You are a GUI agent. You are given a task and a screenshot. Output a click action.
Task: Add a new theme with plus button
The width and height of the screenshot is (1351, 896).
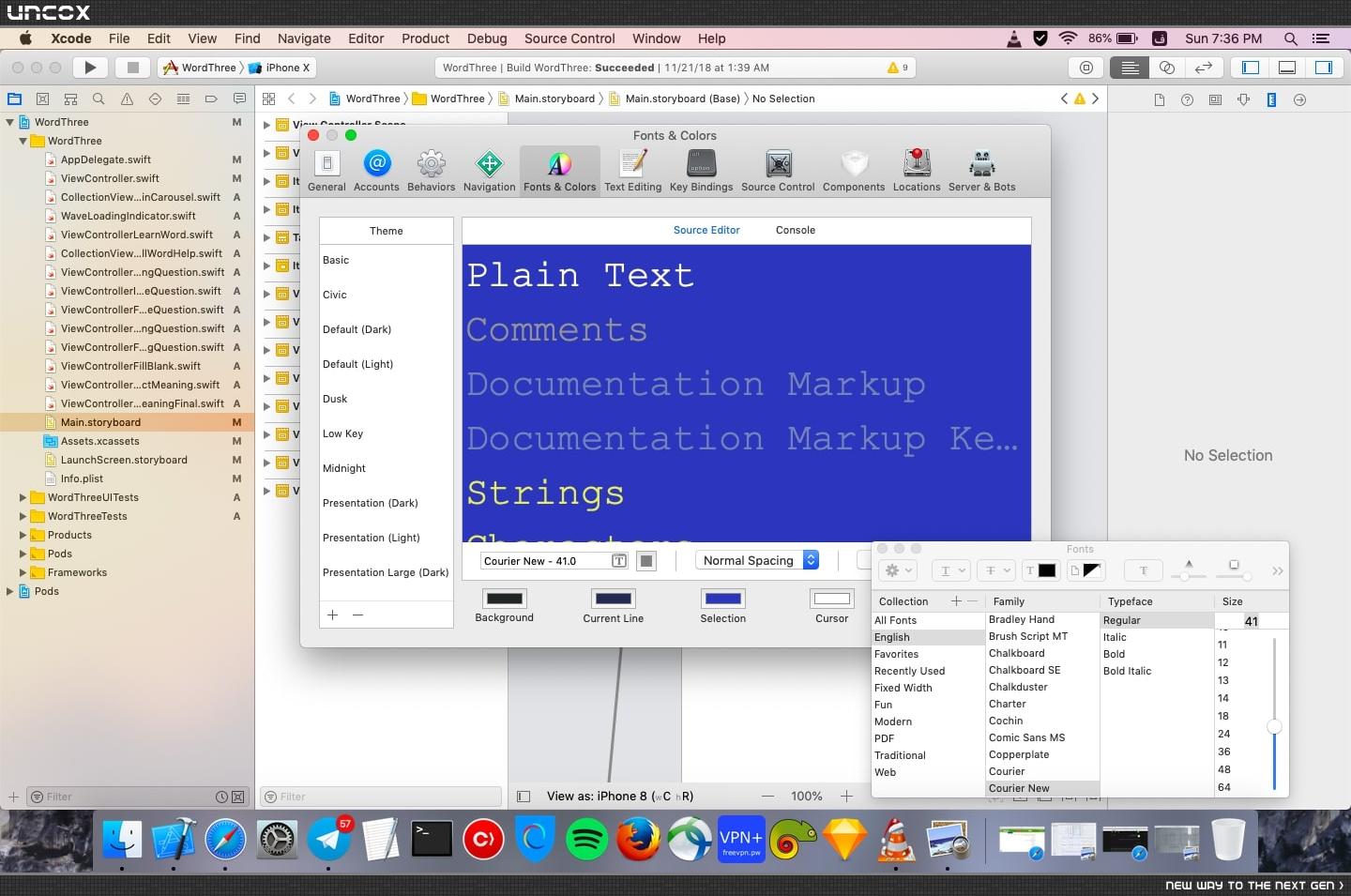click(332, 615)
